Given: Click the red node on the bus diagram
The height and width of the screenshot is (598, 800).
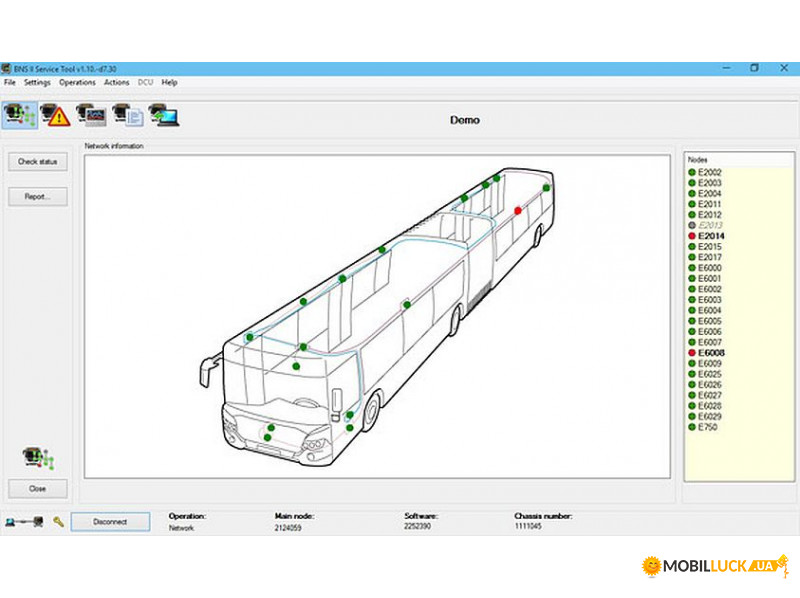Looking at the screenshot, I should pos(518,210).
